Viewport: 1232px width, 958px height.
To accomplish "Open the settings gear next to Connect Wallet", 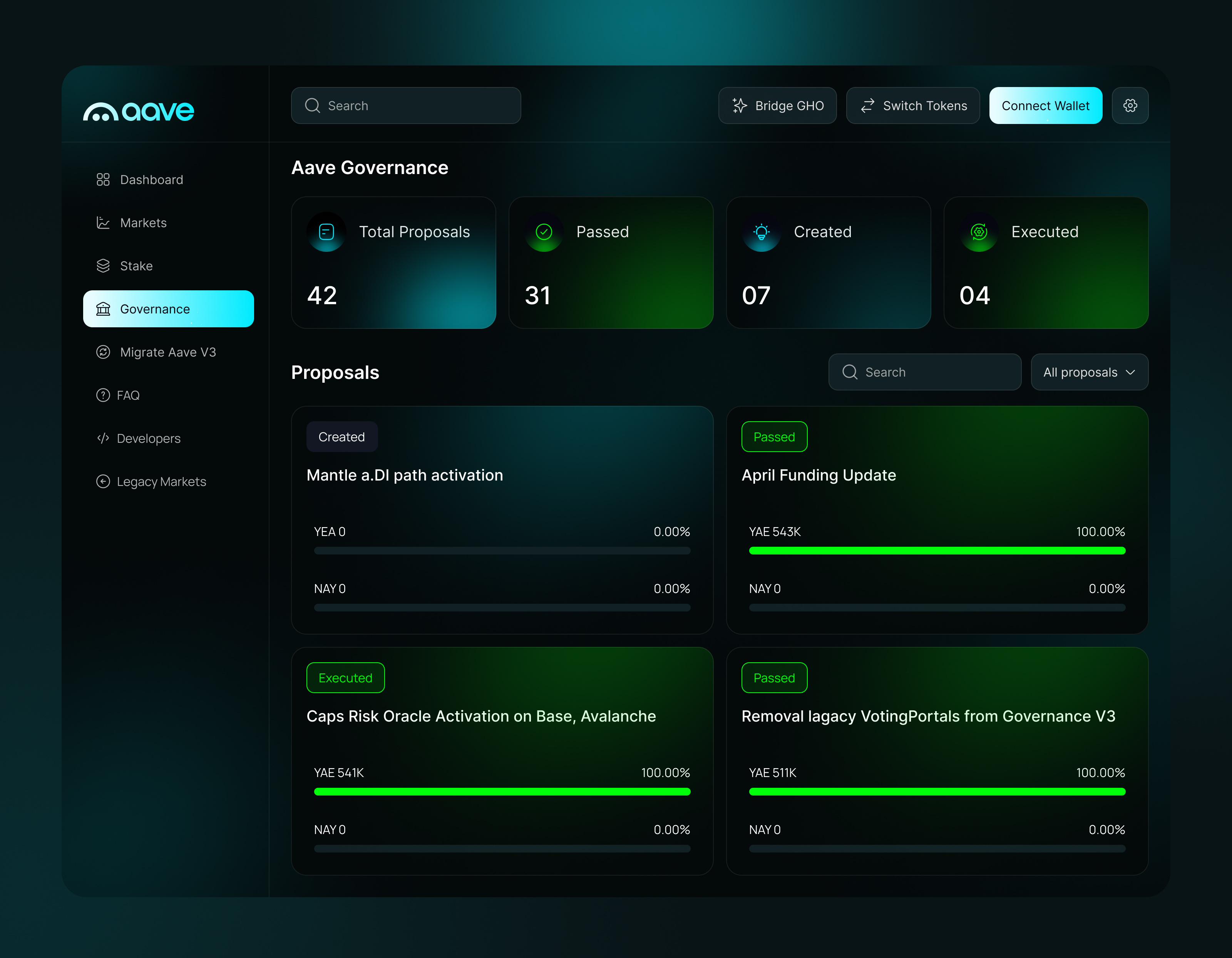I will click(1130, 105).
